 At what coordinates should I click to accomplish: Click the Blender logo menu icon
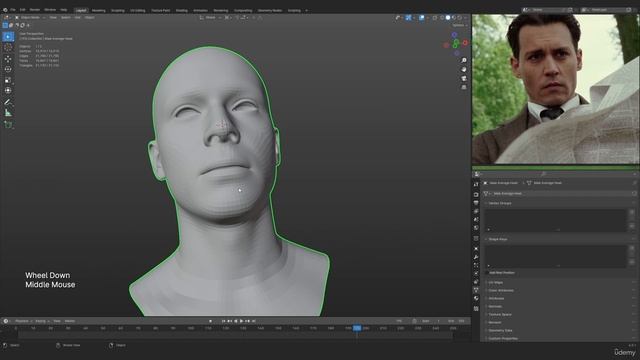click(x=5, y=10)
